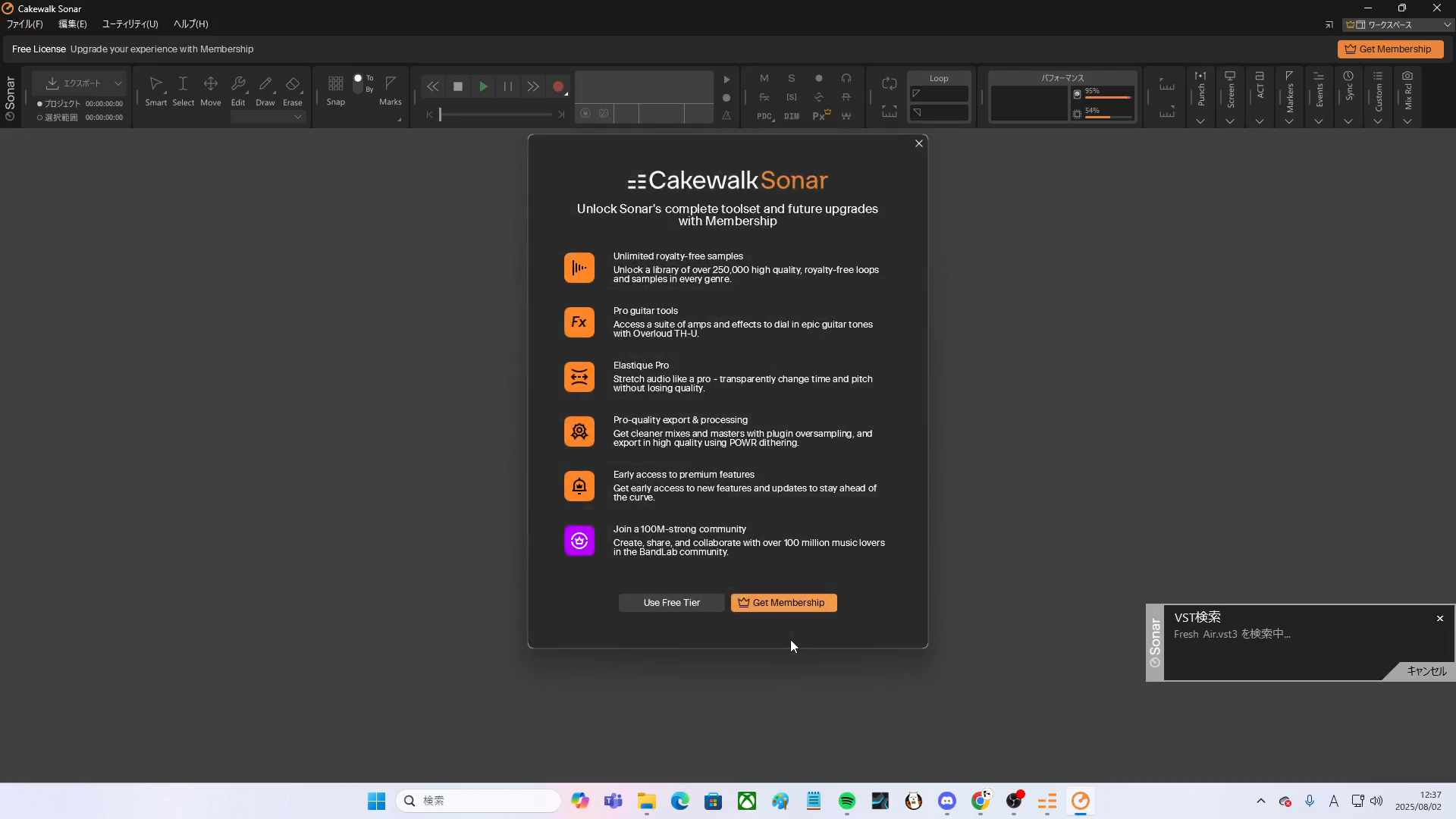Close the membership dialog
Image resolution: width=1456 pixels, height=819 pixels.
point(919,143)
